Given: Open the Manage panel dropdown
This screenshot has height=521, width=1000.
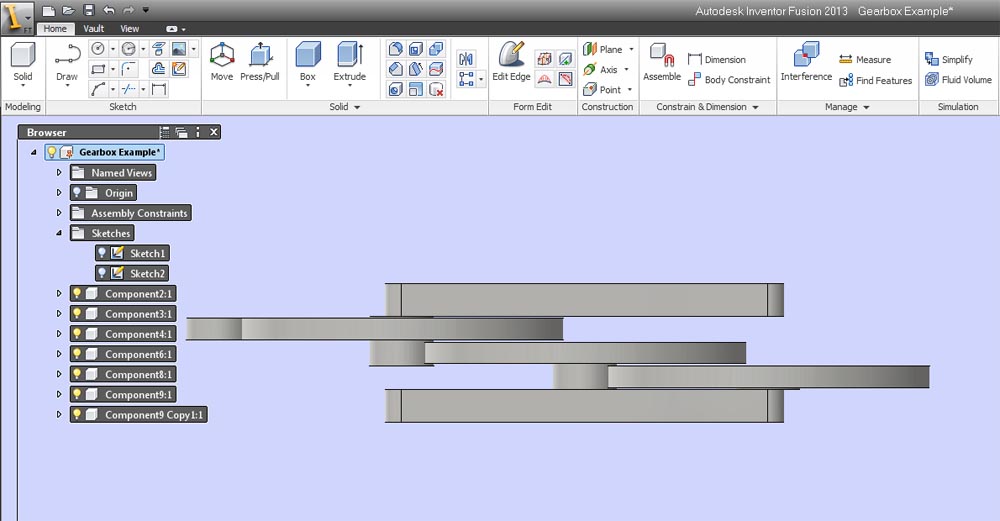Looking at the screenshot, I should coord(866,107).
